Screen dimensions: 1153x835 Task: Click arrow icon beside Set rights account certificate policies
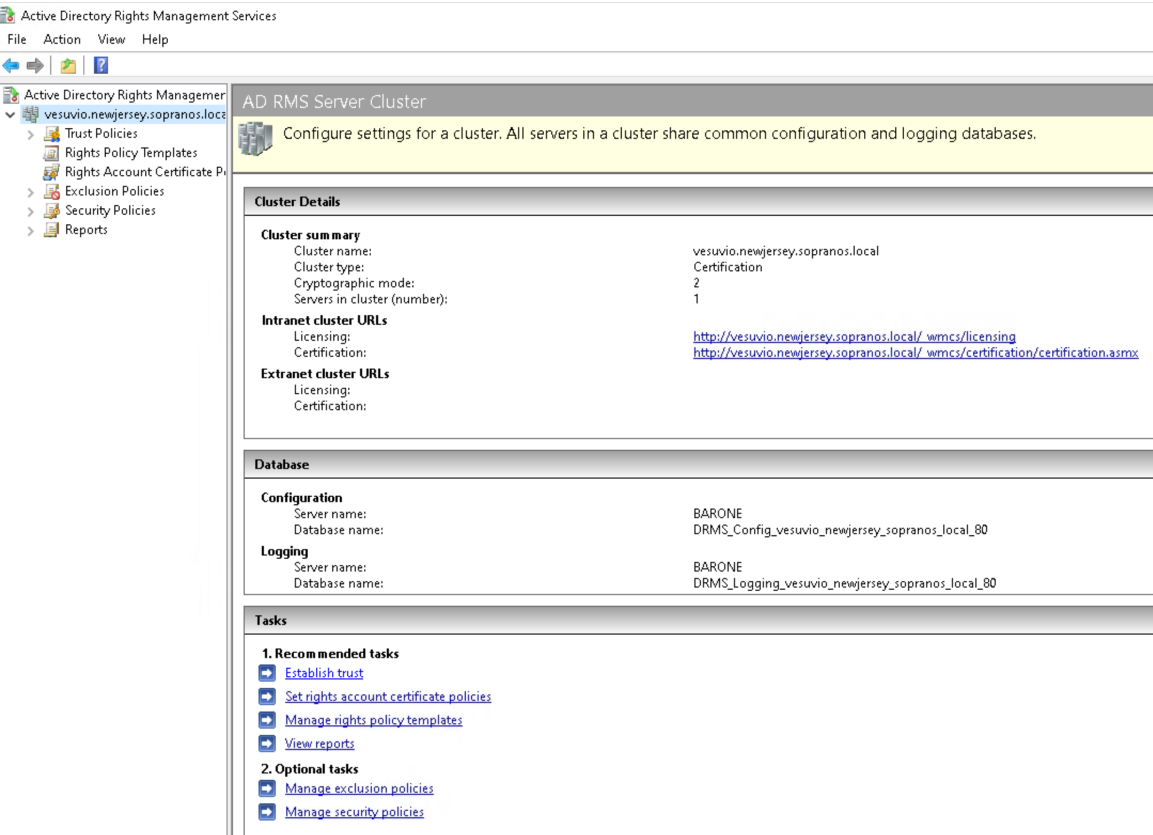tap(267, 696)
